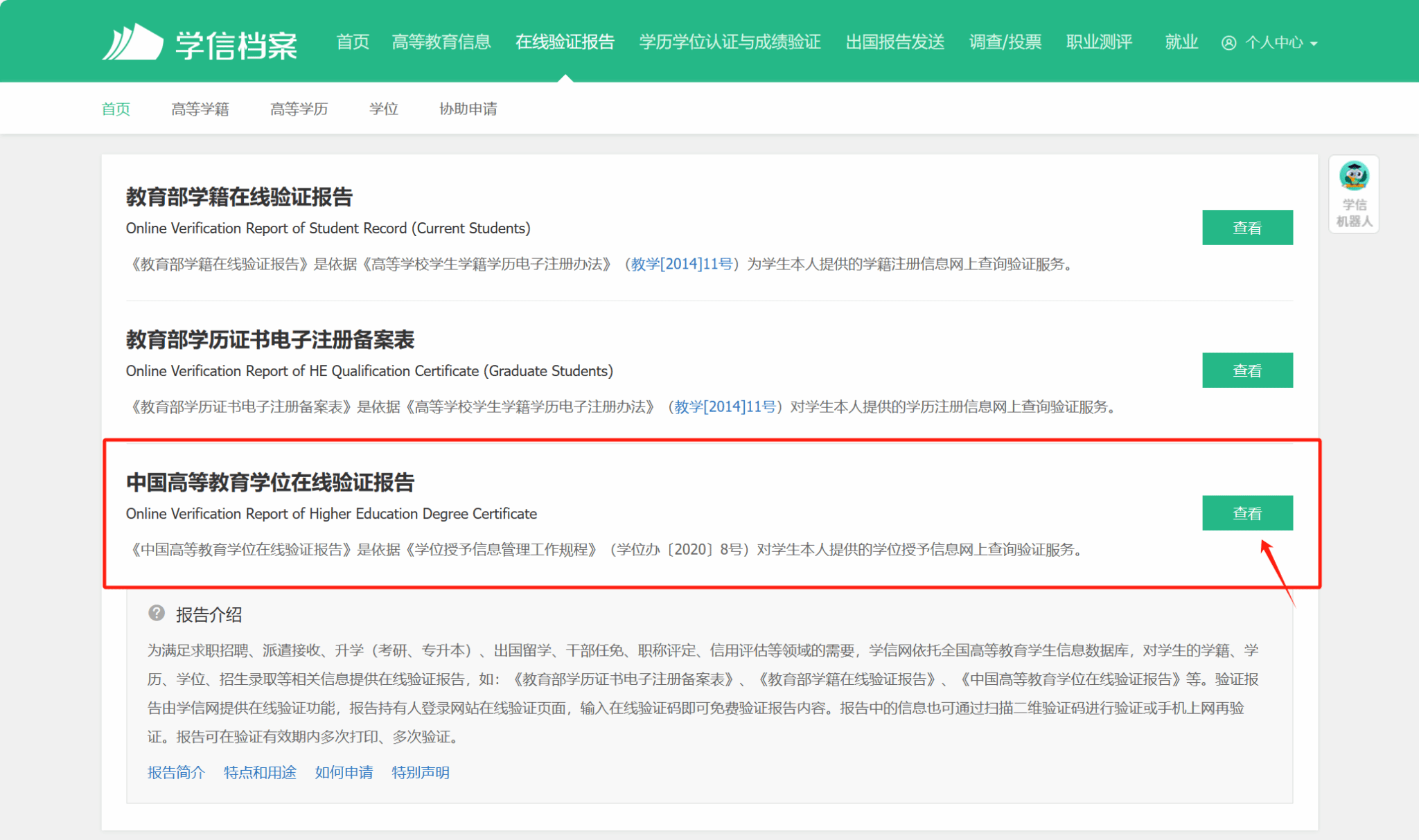
Task: Click the user avatar icon beside 个人中心
Action: point(1228,43)
